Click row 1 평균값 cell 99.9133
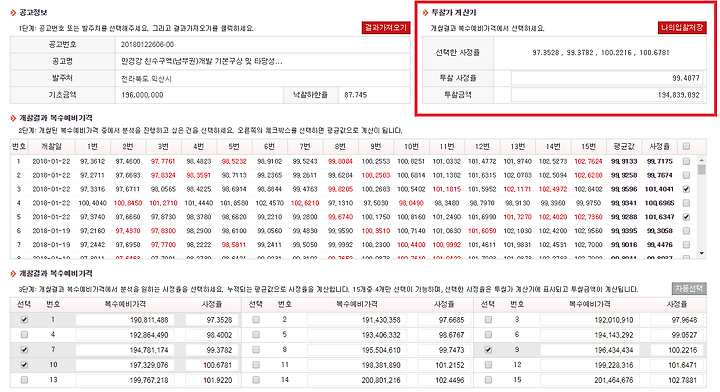The image size is (720, 392). pyautogui.click(x=624, y=161)
